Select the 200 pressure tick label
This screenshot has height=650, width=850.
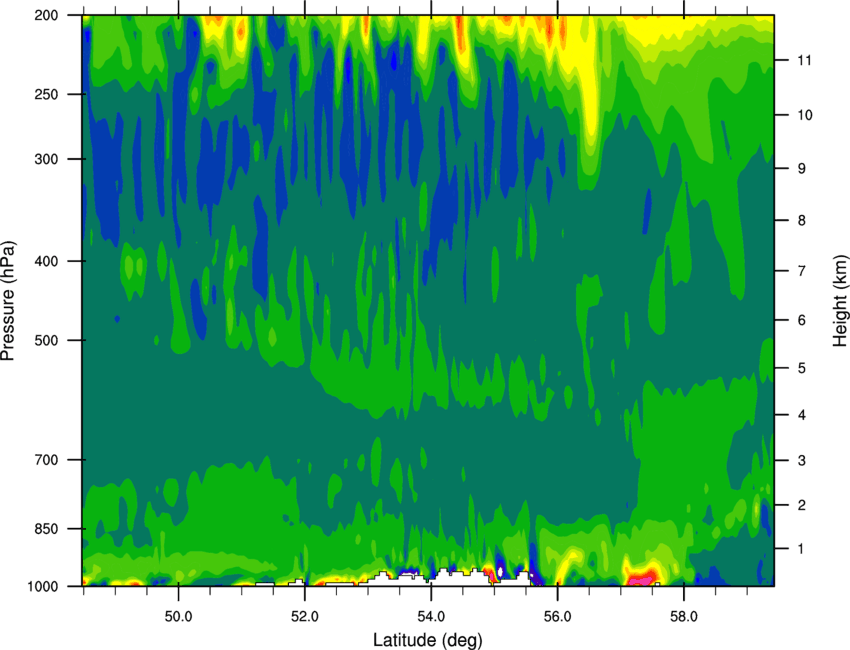pos(47,15)
